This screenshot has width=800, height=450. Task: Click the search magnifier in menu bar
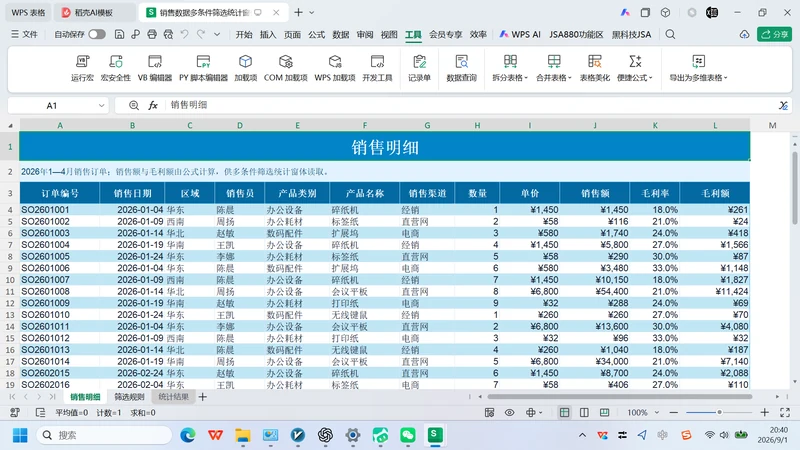(x=670, y=34)
